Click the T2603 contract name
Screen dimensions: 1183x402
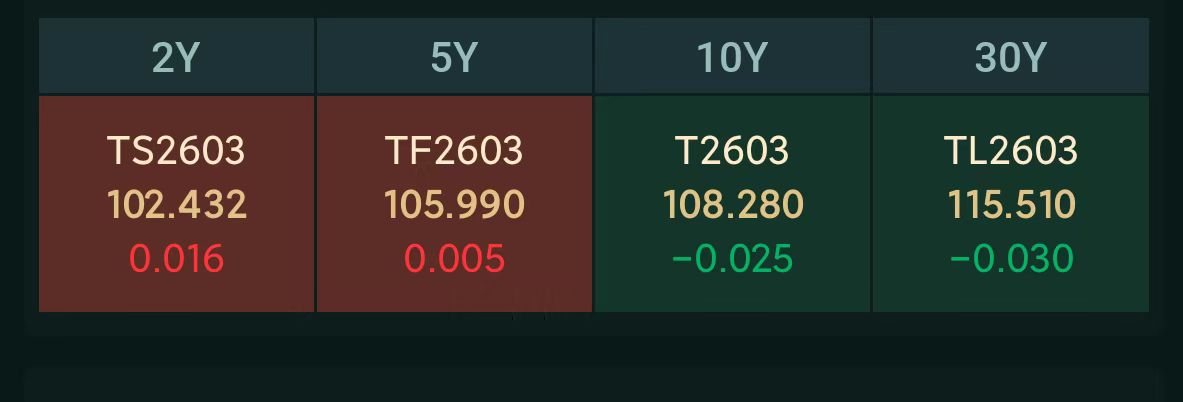(x=732, y=151)
